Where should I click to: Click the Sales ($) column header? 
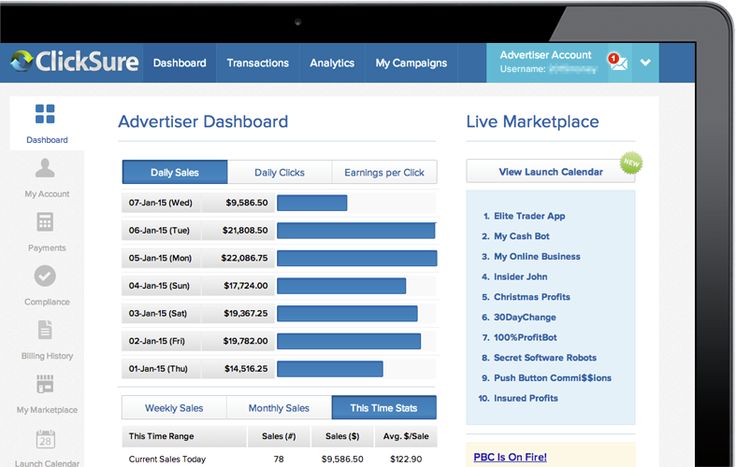[x=342, y=436]
